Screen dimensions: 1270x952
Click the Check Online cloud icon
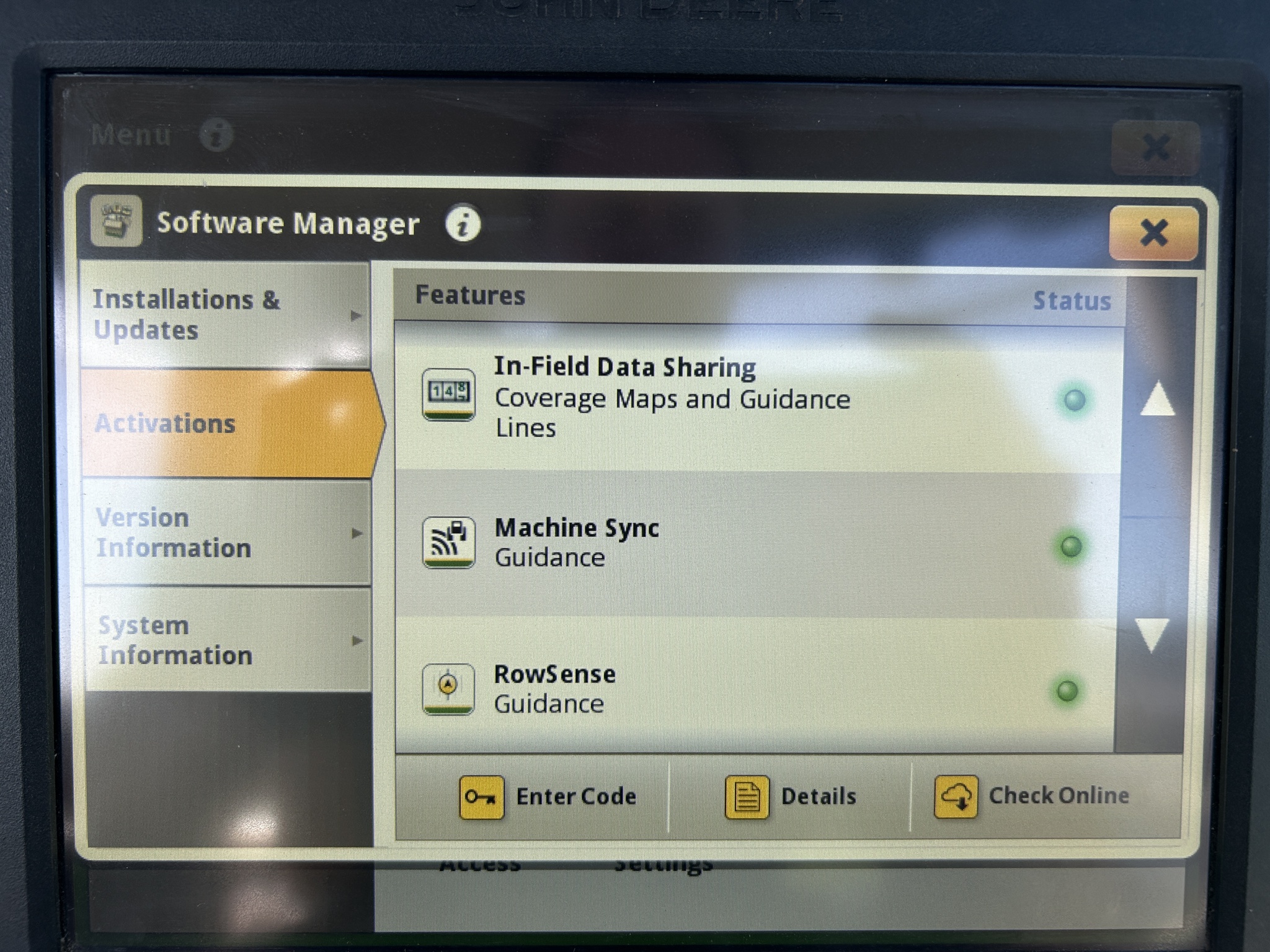(956, 796)
